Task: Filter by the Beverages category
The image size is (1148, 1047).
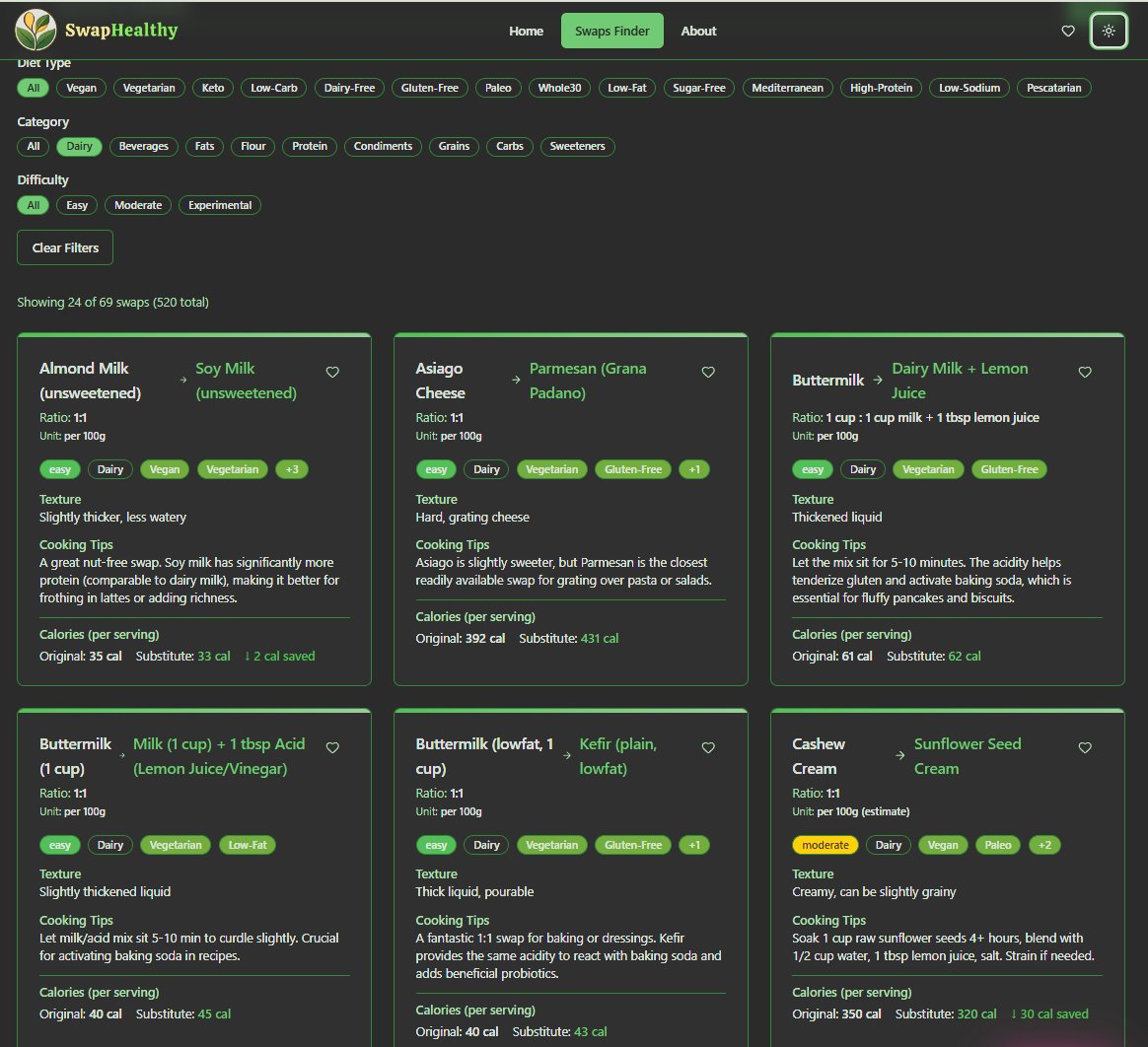Action: point(144,146)
